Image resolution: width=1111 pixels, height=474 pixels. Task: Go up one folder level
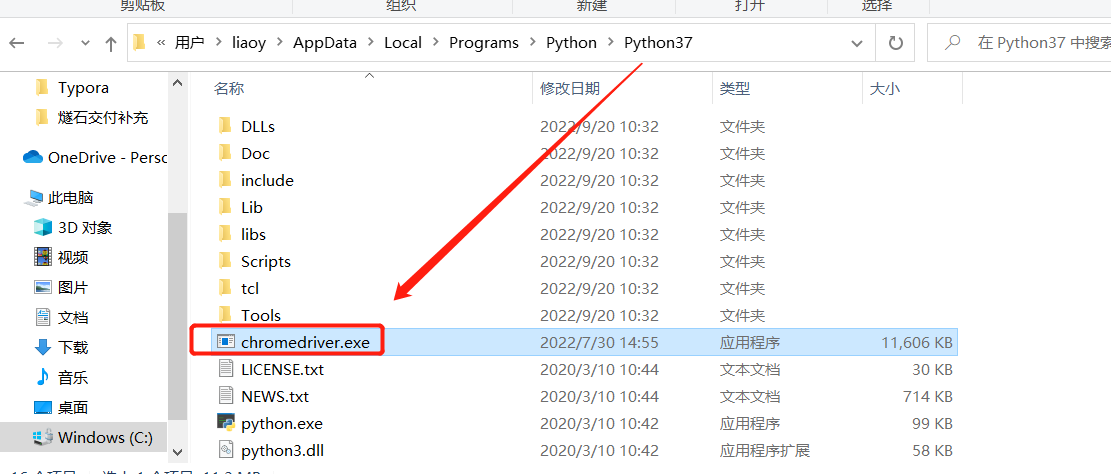(111, 43)
